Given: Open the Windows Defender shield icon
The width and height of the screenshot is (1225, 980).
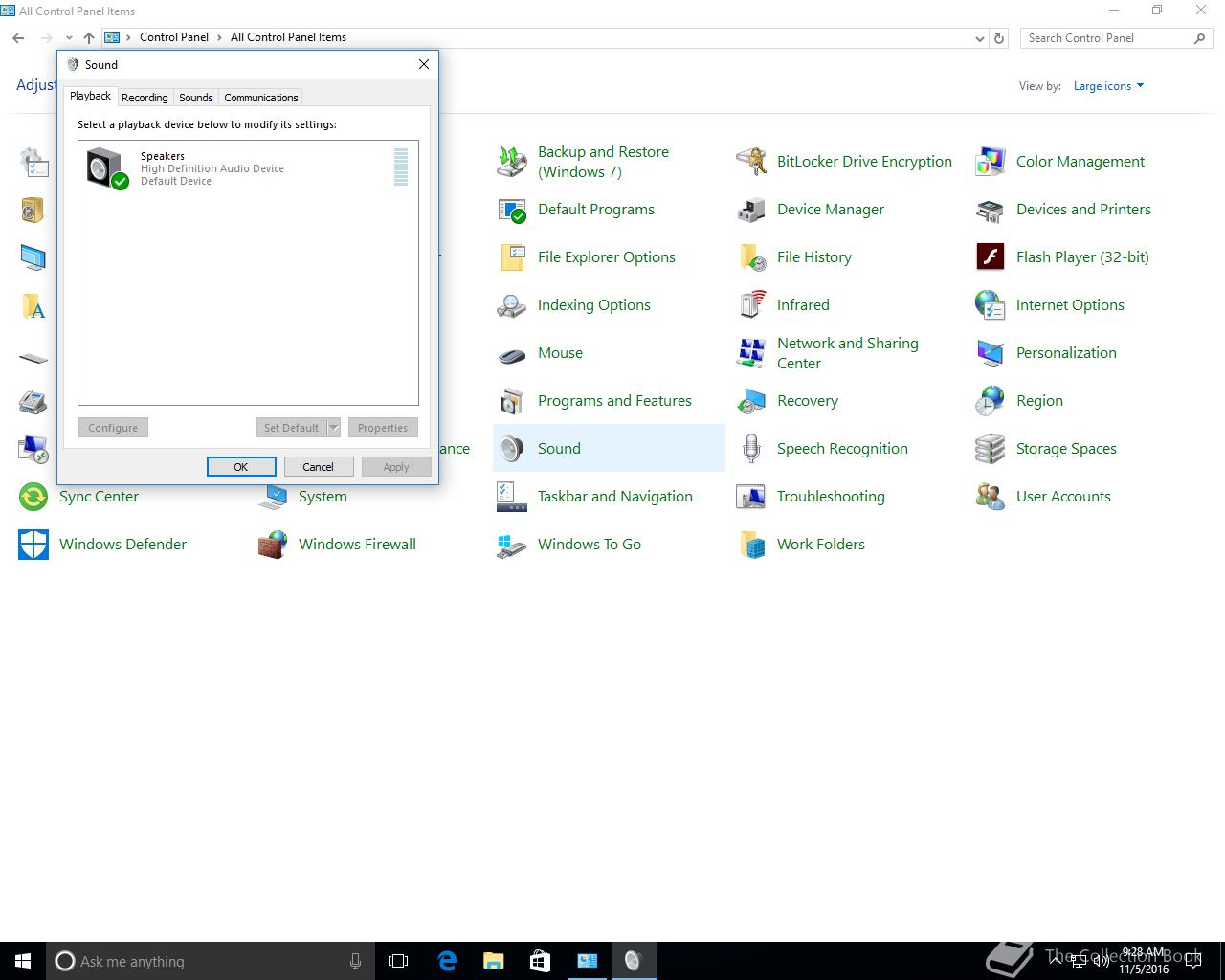Looking at the screenshot, I should [33, 545].
